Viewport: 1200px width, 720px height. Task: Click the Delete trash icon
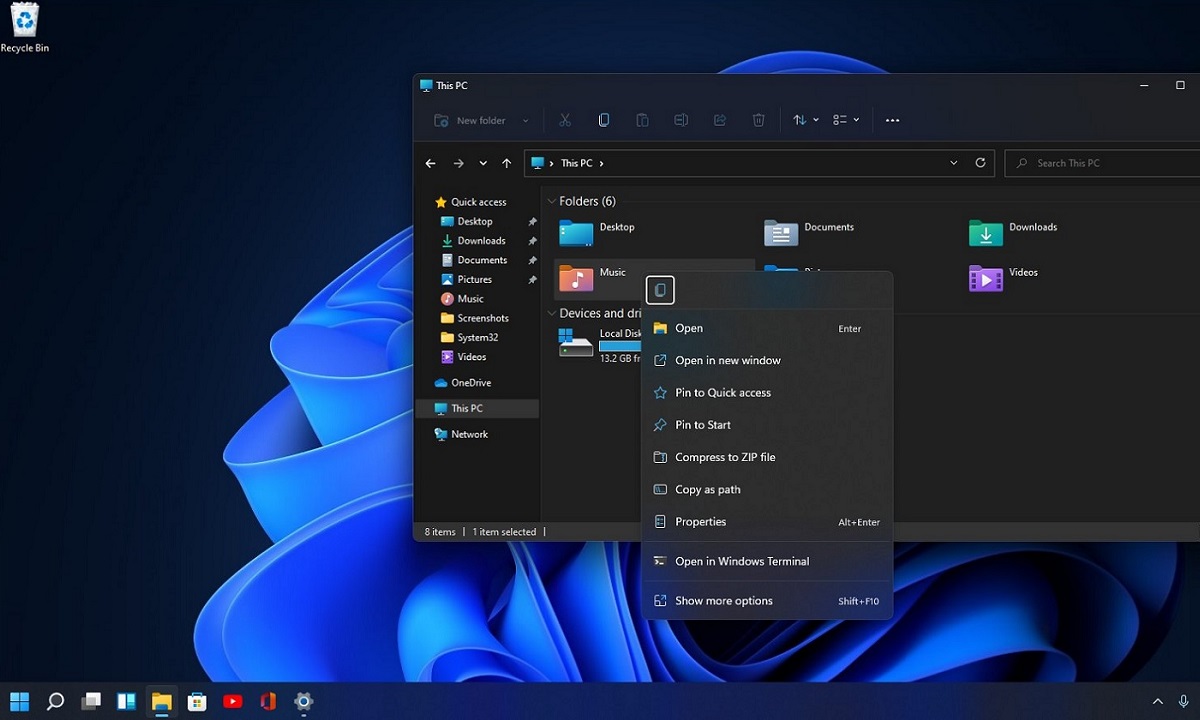[758, 120]
